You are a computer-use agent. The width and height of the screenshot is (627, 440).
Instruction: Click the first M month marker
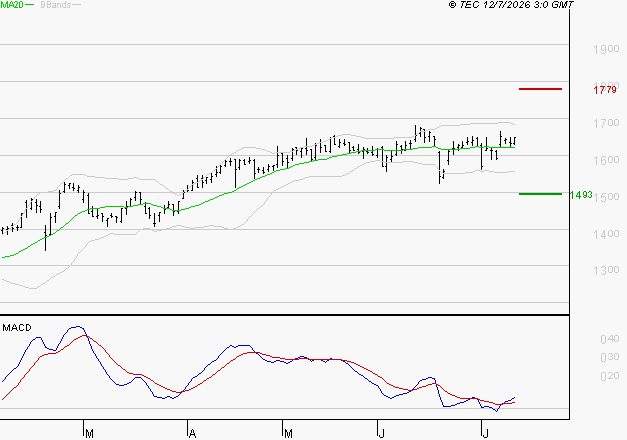(x=90, y=434)
